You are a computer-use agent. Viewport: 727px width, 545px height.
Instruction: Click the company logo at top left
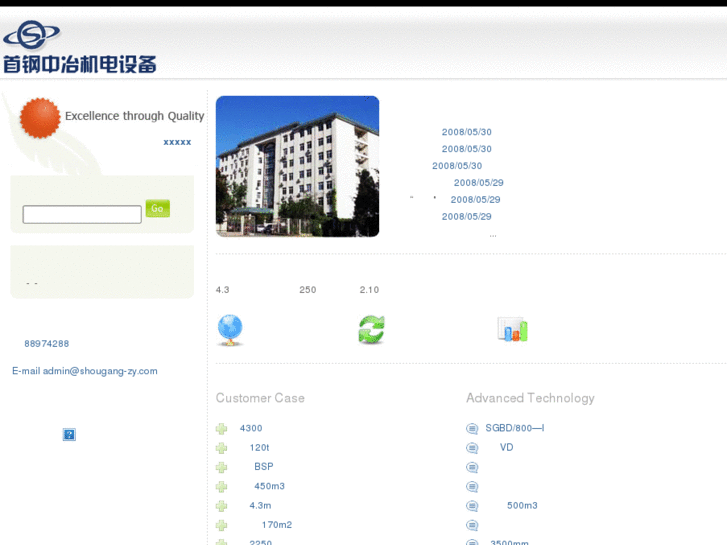tap(79, 47)
